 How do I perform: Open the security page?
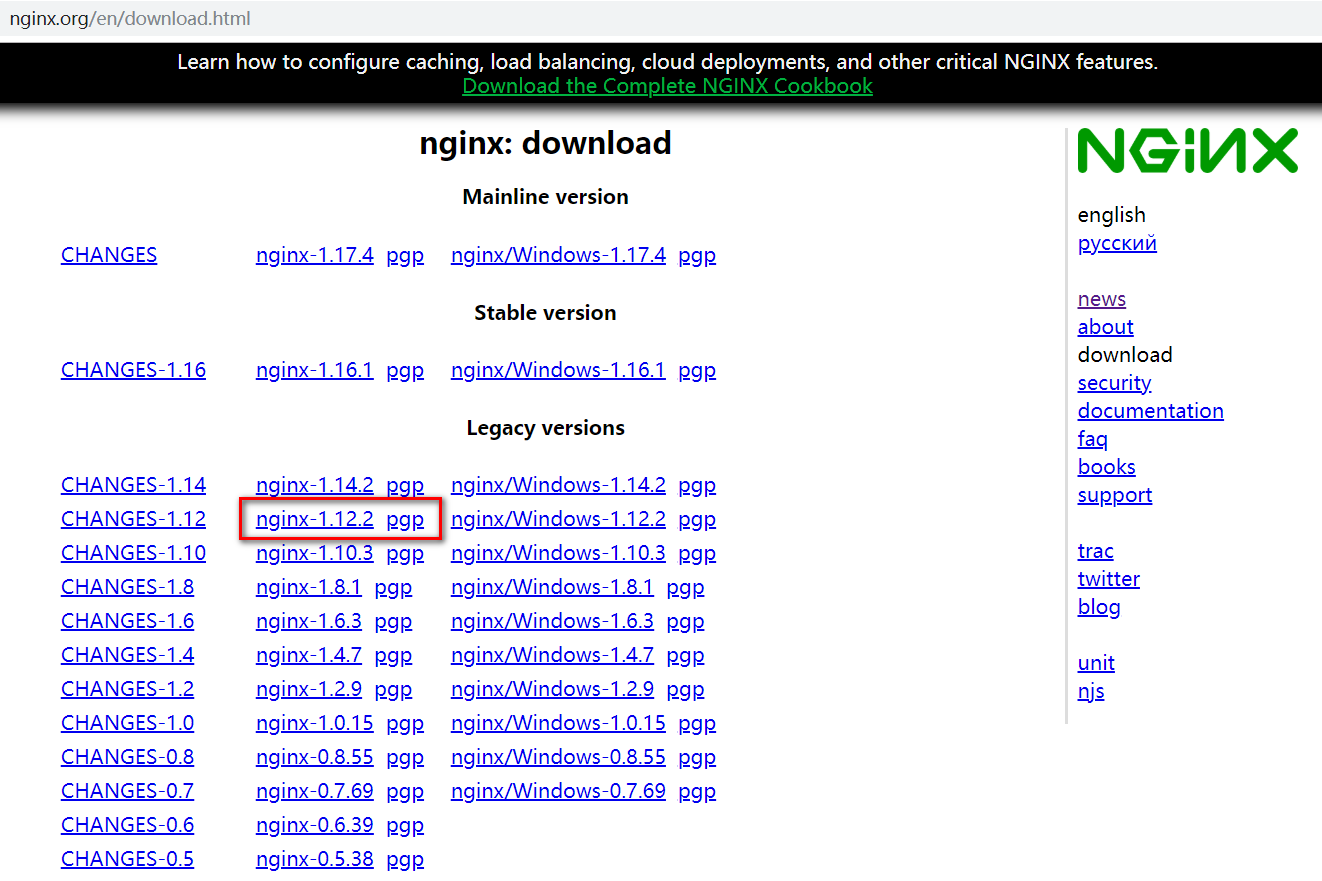(x=1115, y=383)
